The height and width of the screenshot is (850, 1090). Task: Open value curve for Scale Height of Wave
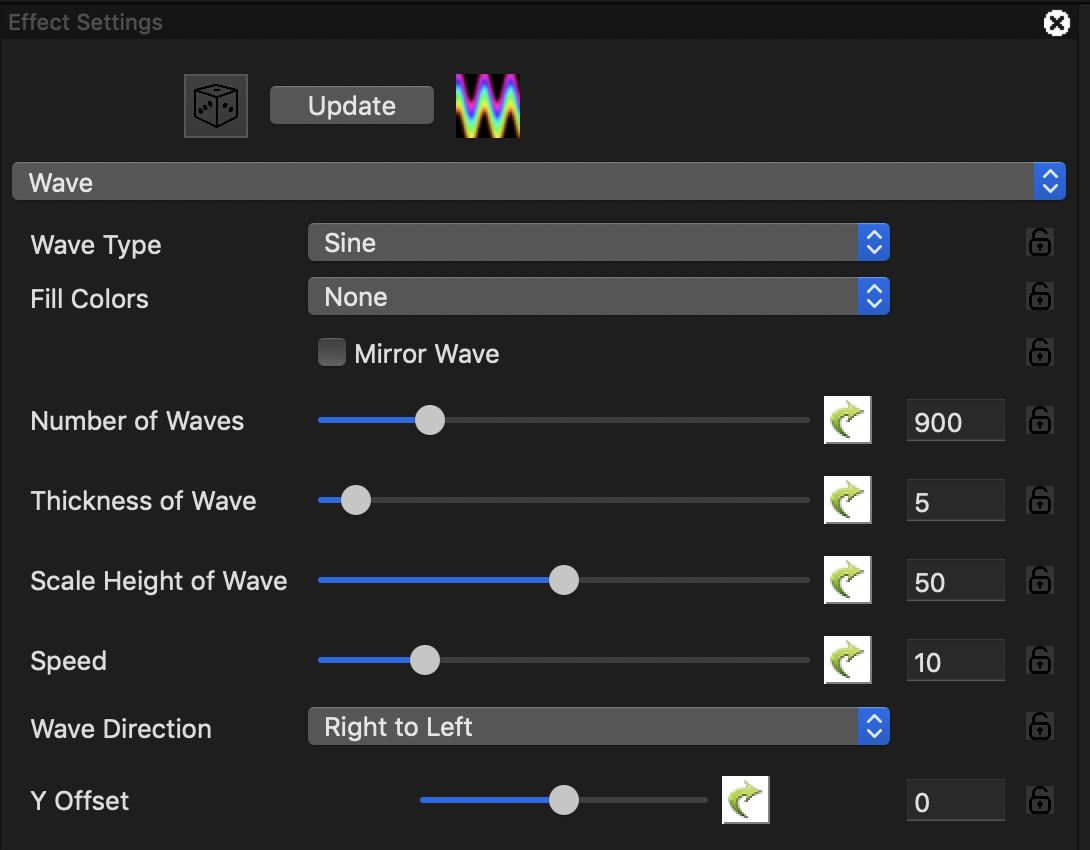pyautogui.click(x=847, y=580)
